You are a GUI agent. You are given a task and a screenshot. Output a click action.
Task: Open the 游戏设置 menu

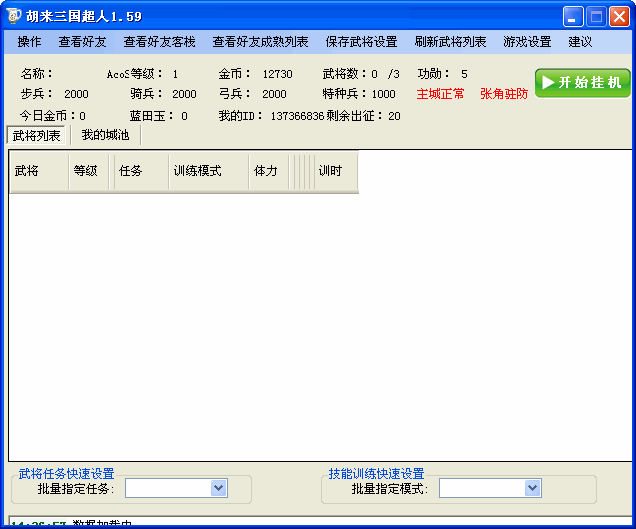tap(527, 42)
